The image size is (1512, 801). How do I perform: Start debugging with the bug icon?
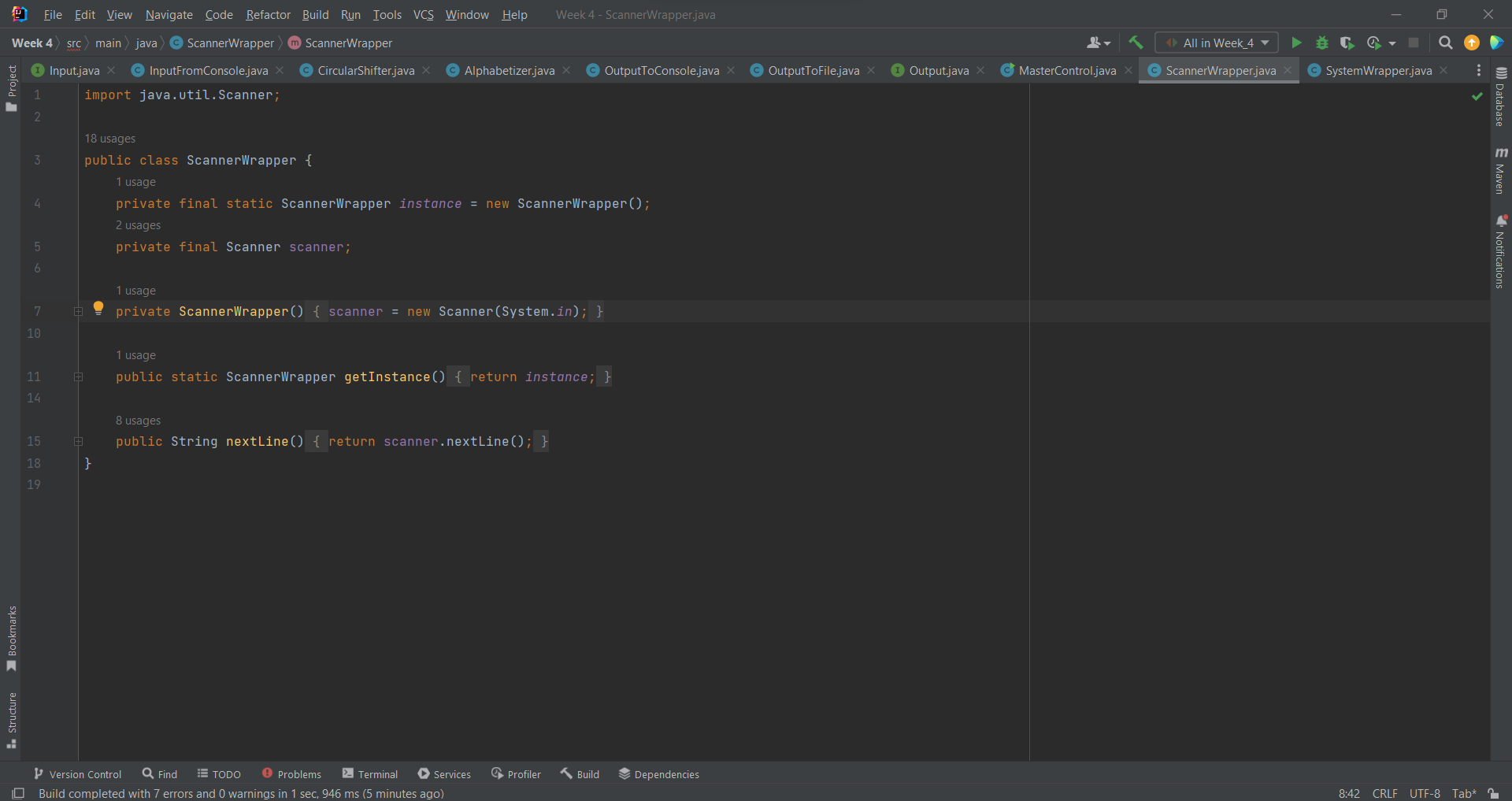click(1322, 43)
